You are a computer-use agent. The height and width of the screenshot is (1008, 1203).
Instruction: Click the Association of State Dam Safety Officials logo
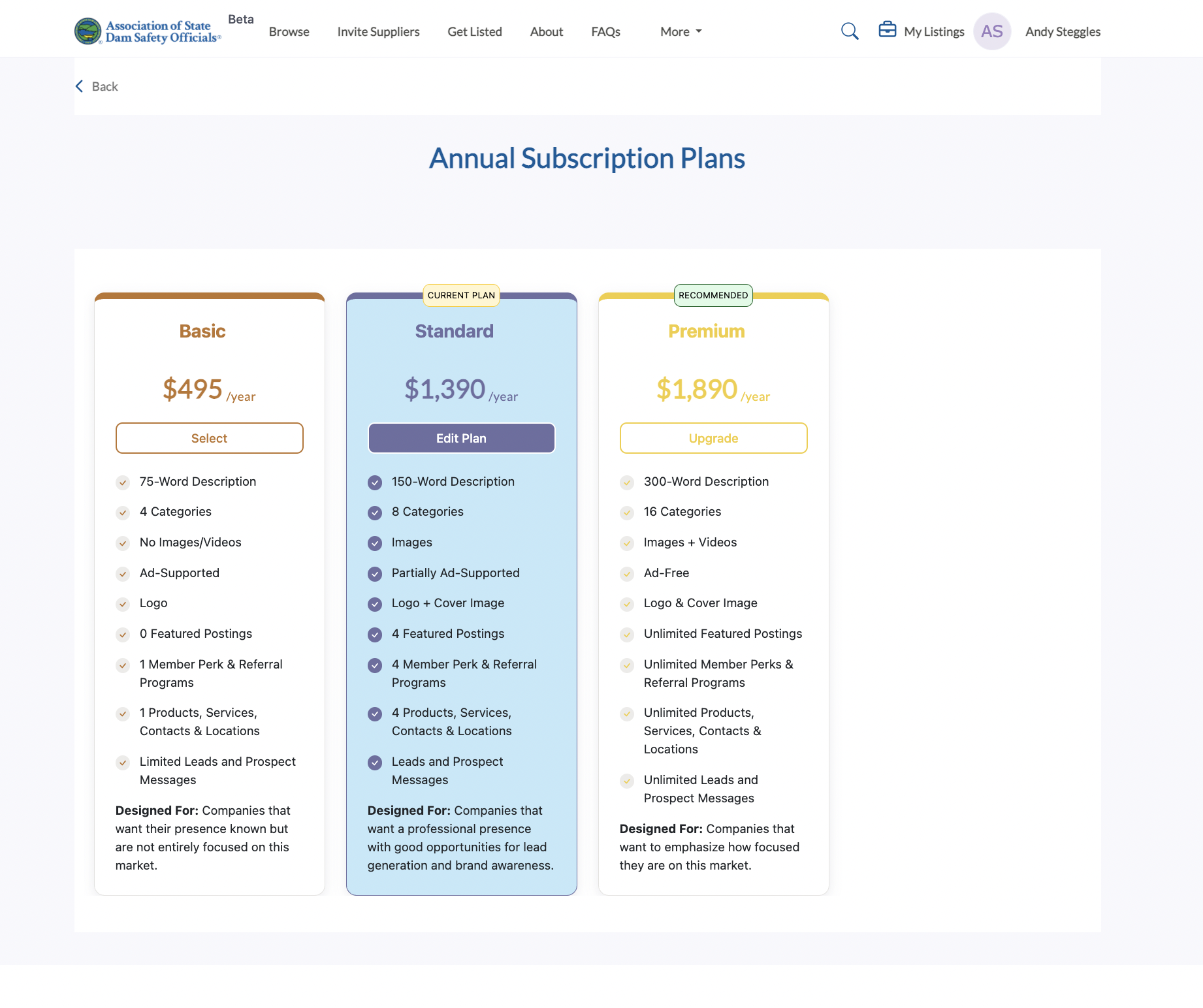[x=148, y=31]
